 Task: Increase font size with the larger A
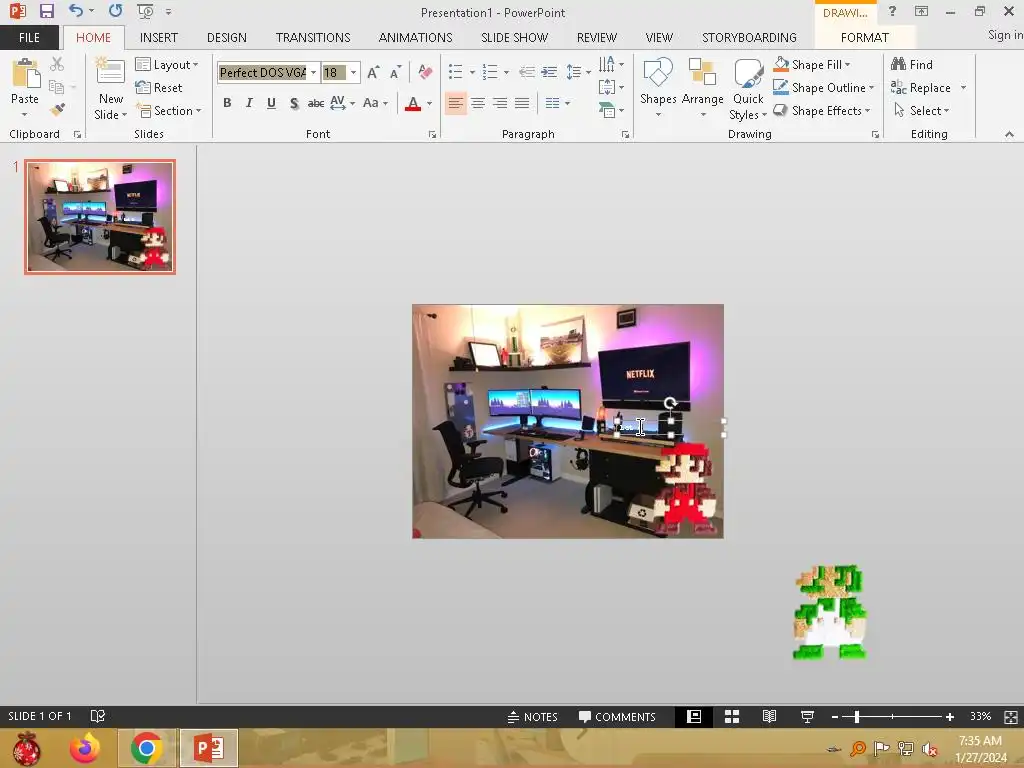pos(373,72)
